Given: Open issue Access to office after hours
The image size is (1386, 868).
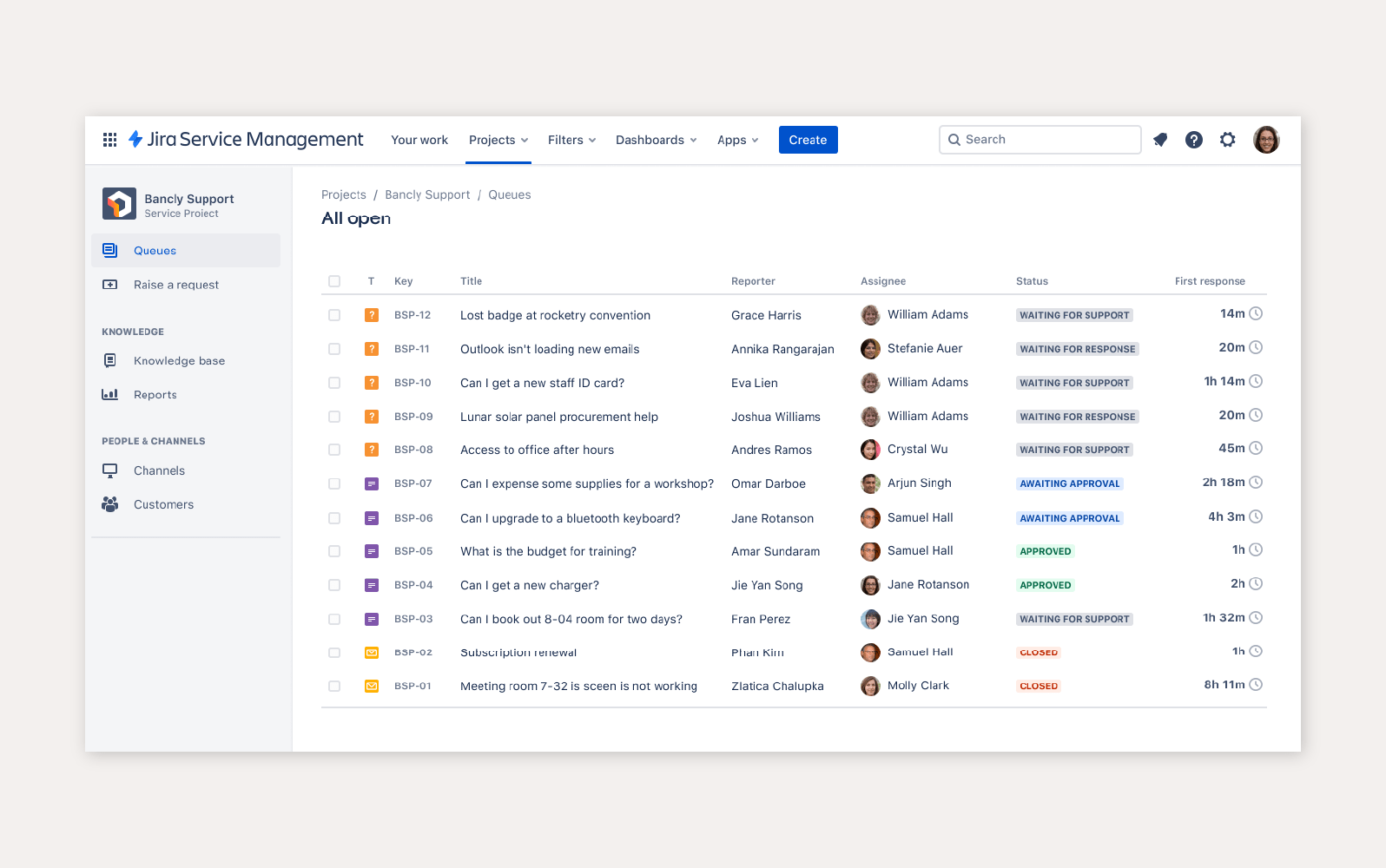Looking at the screenshot, I should (537, 450).
